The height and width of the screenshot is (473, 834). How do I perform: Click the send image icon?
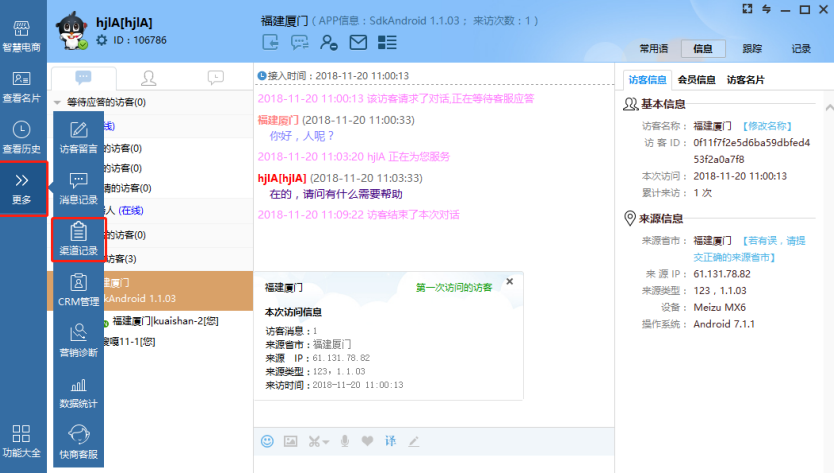pos(290,441)
